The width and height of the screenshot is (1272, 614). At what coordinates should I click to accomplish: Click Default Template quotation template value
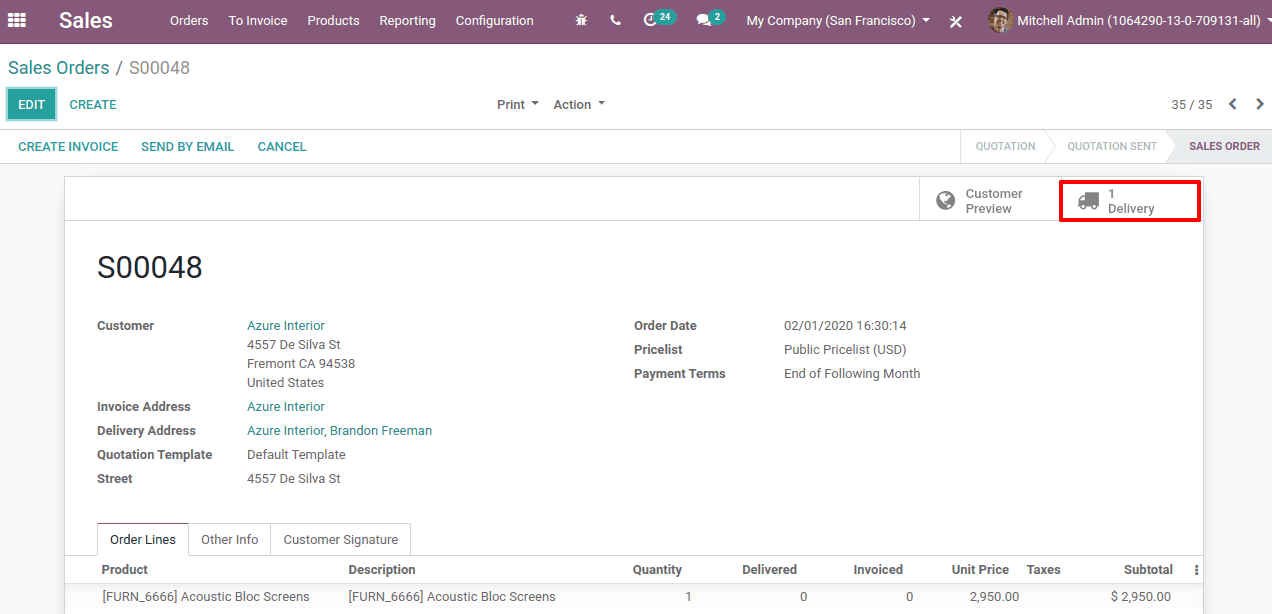[x=296, y=455]
